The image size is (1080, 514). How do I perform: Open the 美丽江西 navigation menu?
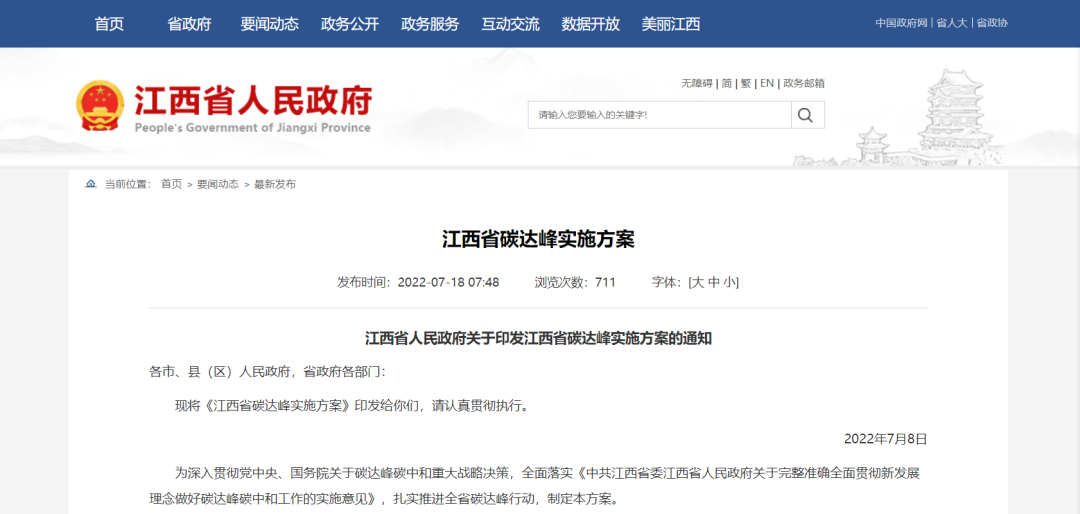[670, 24]
